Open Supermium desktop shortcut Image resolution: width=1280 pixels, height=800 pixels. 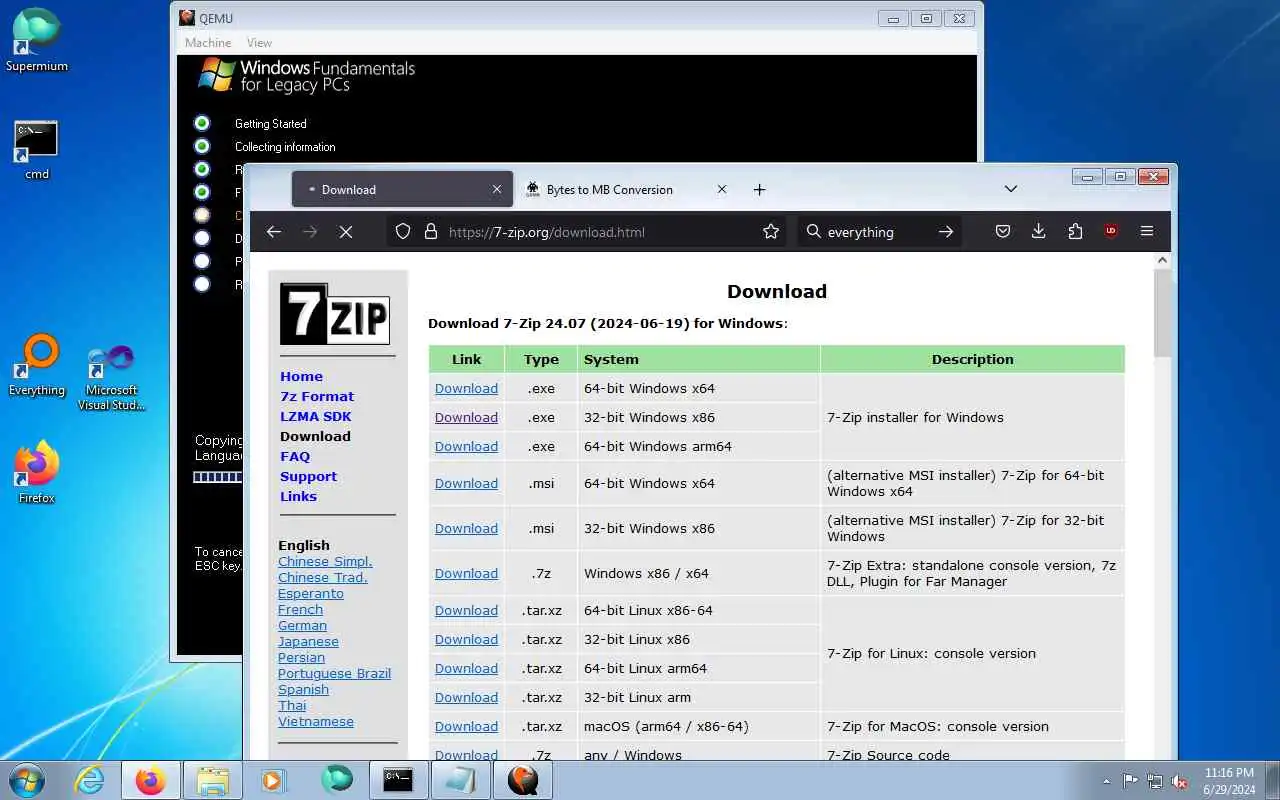point(37,40)
